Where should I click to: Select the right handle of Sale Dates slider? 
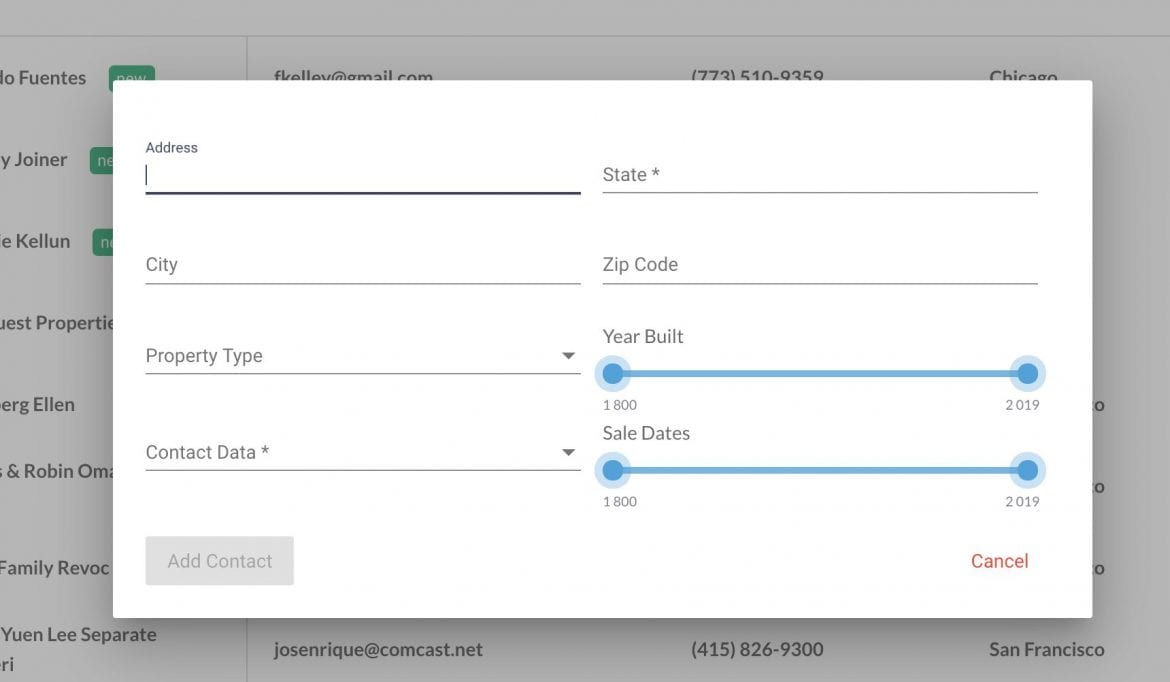coord(1026,470)
